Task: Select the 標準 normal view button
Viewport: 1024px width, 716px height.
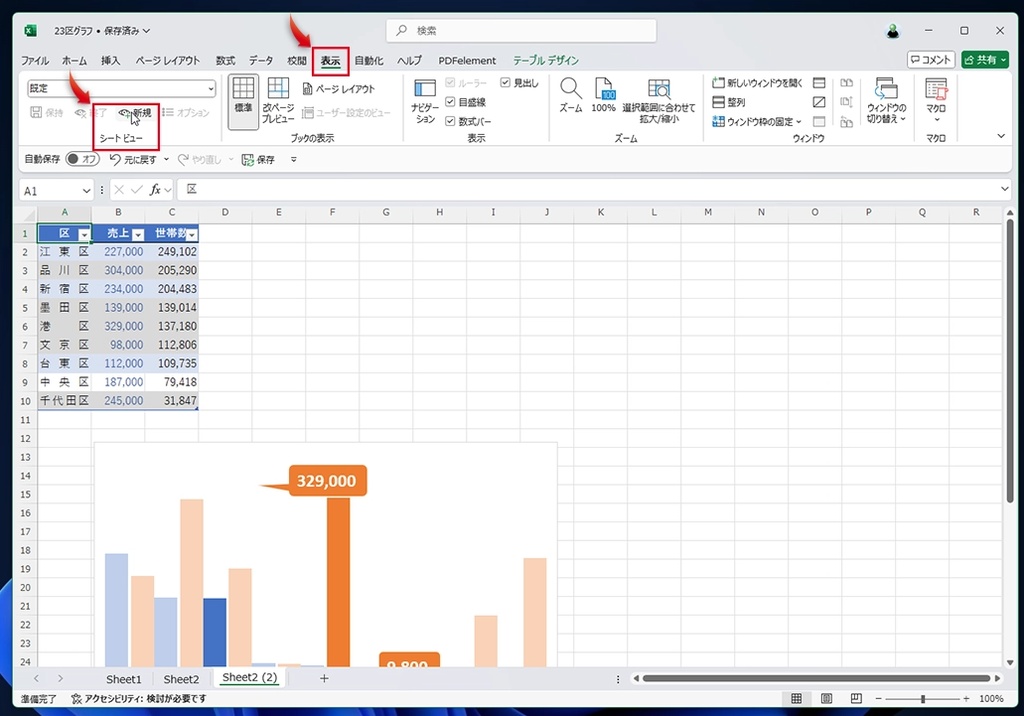Action: point(243,101)
